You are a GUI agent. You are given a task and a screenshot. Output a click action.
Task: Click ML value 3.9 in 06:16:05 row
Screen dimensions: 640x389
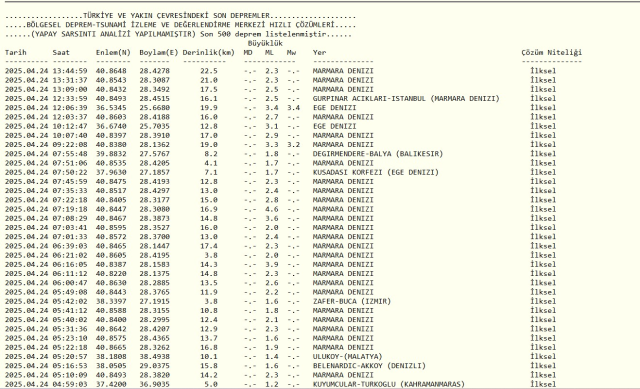tap(271, 265)
